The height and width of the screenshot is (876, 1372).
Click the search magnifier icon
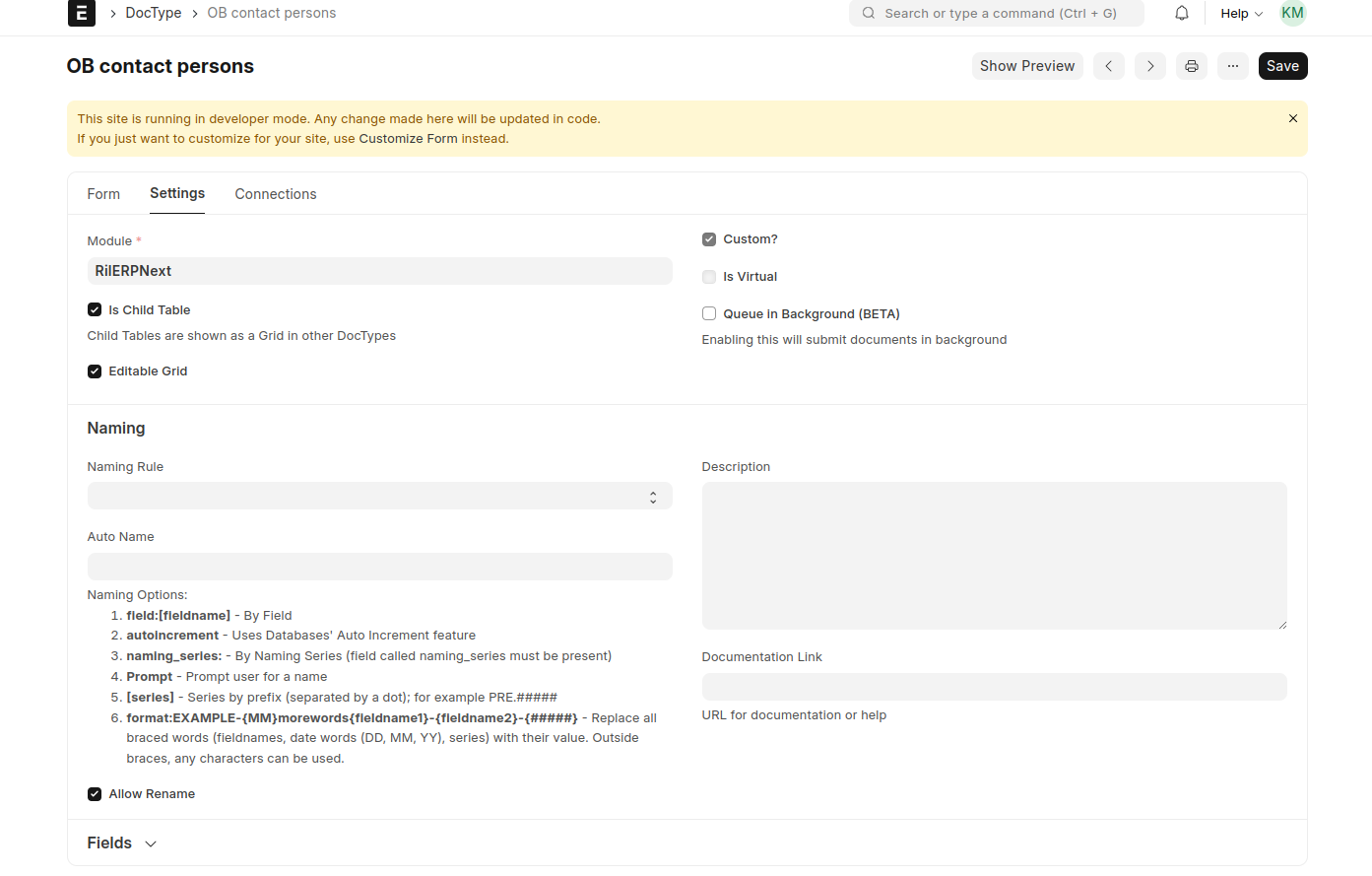click(869, 13)
